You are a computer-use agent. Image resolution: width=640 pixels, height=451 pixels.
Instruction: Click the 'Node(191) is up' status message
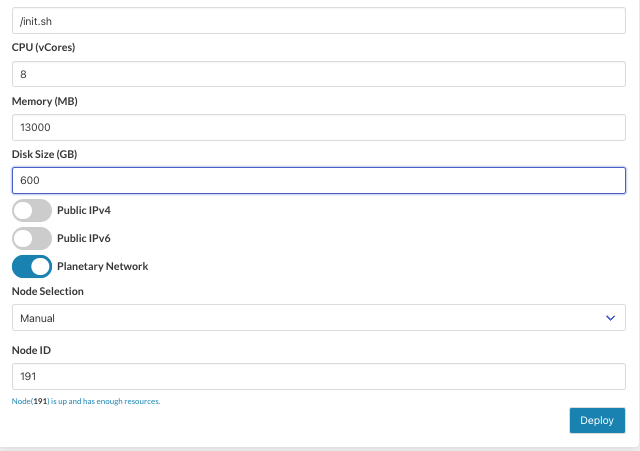[86, 401]
